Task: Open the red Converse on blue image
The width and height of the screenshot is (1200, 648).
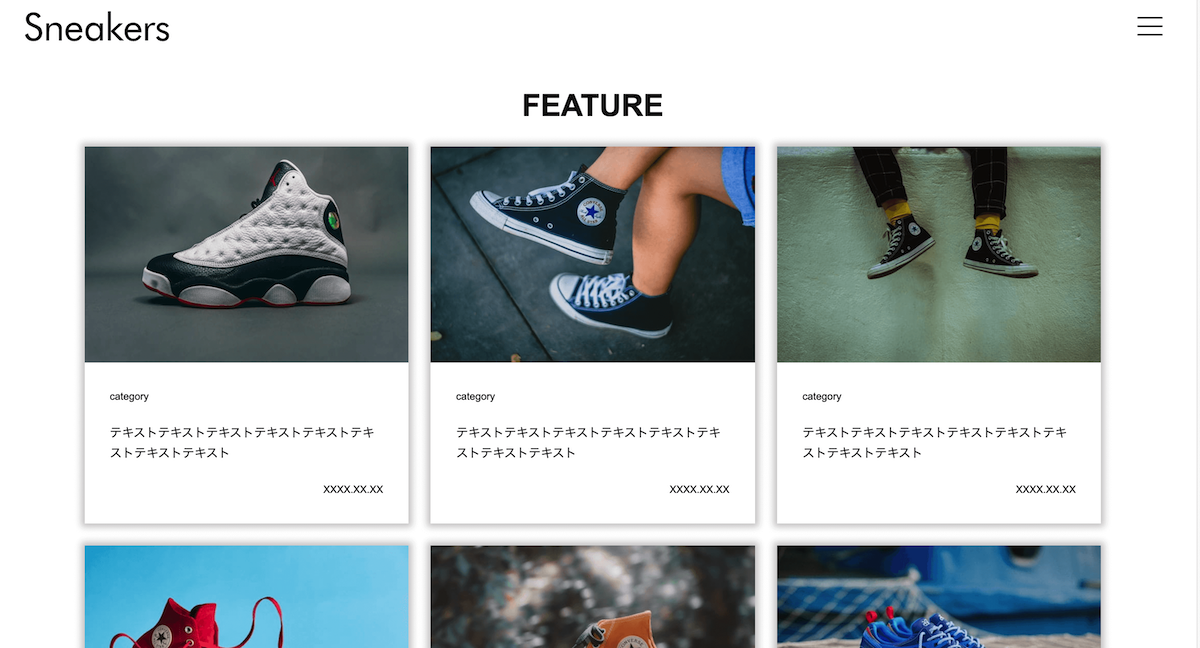Action: tap(247, 596)
